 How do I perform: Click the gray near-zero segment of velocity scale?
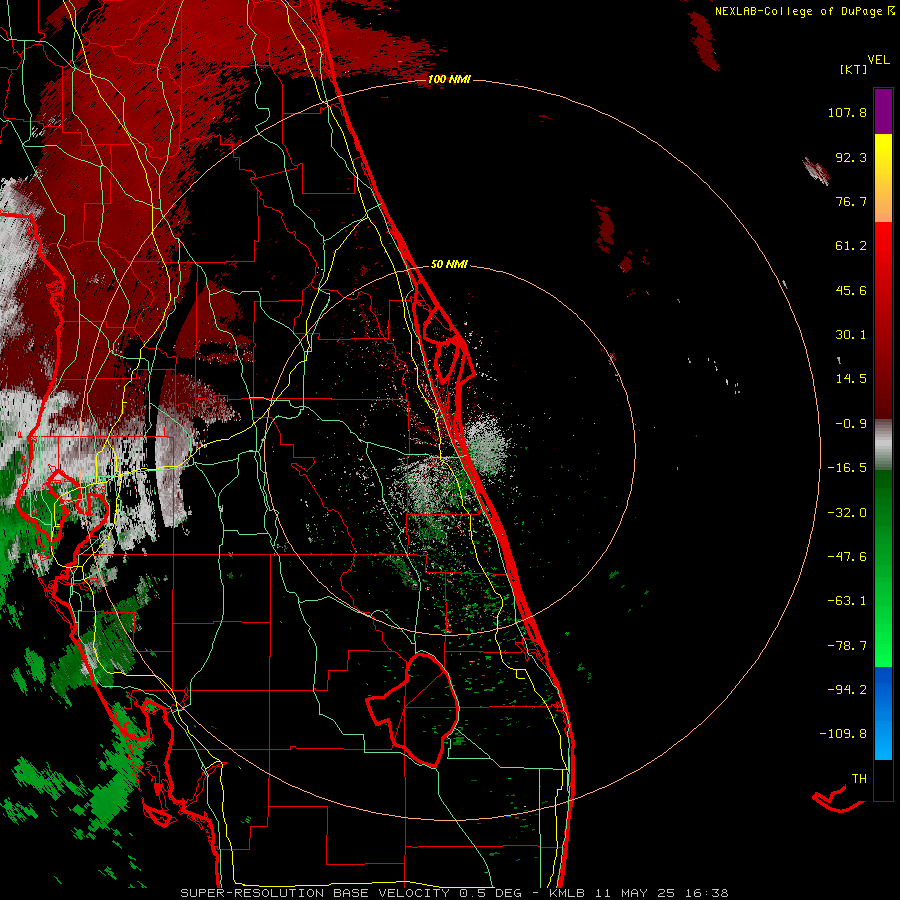pyautogui.click(x=883, y=445)
